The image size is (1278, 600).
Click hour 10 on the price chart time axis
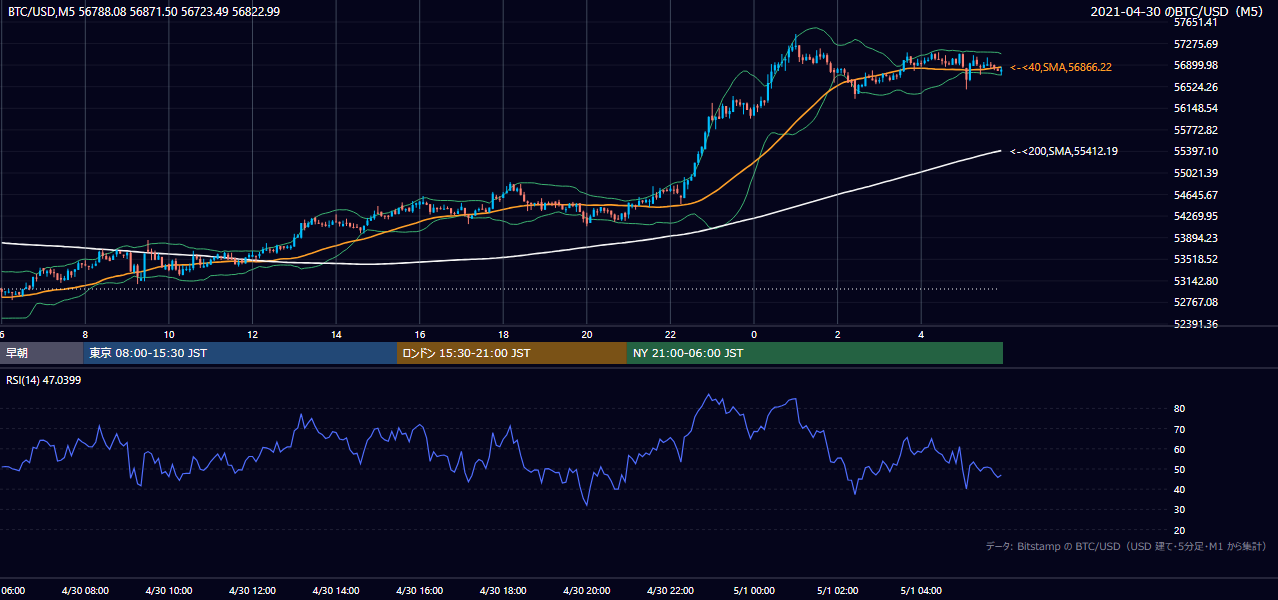click(169, 334)
